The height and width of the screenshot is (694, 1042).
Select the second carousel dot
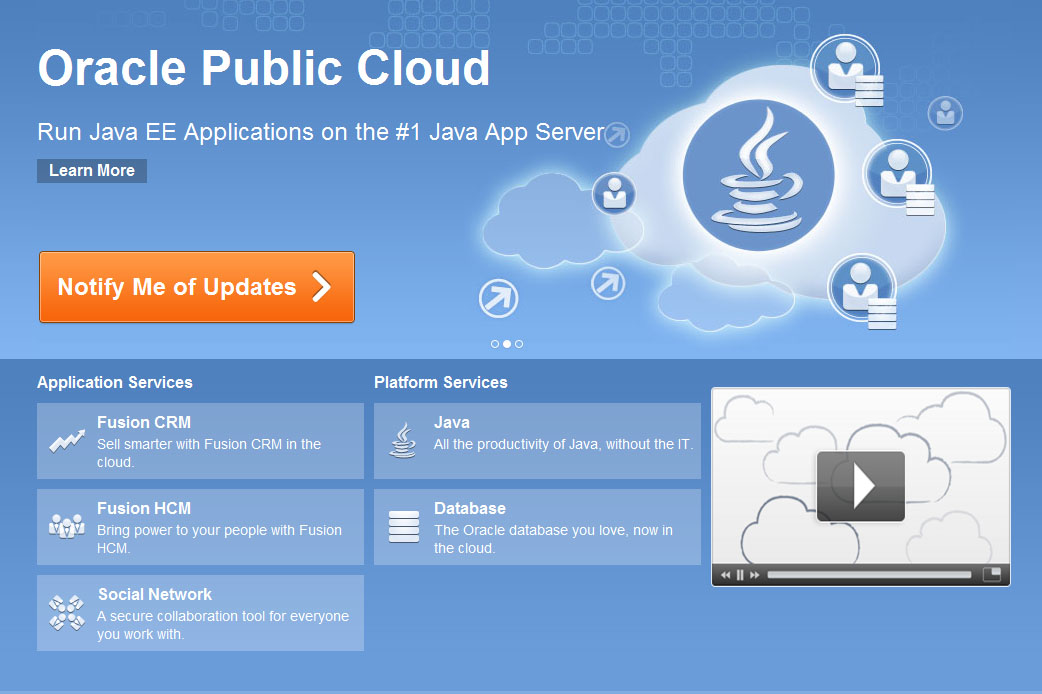tap(507, 344)
